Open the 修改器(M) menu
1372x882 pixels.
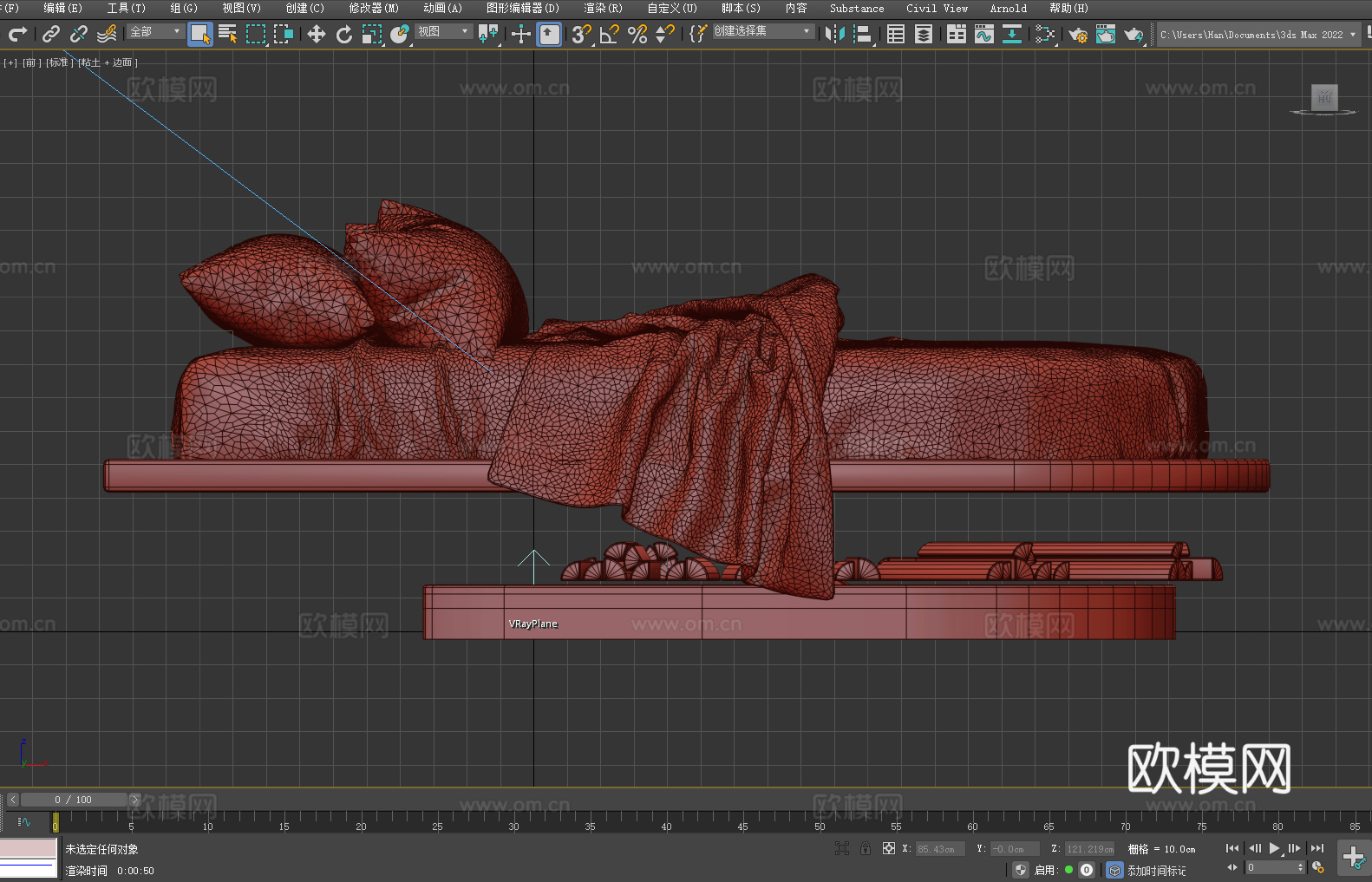[x=374, y=8]
